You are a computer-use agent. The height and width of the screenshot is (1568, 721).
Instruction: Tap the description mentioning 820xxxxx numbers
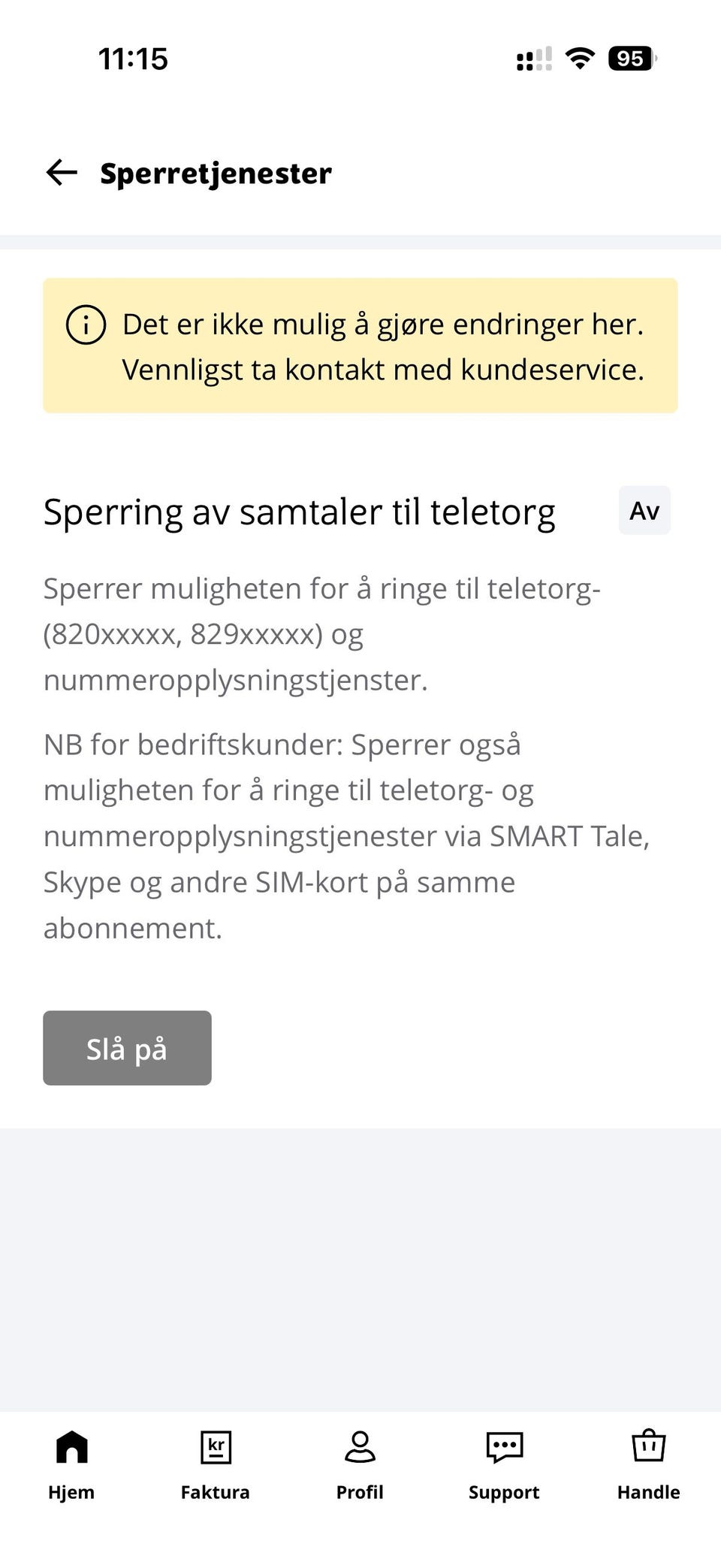321,634
